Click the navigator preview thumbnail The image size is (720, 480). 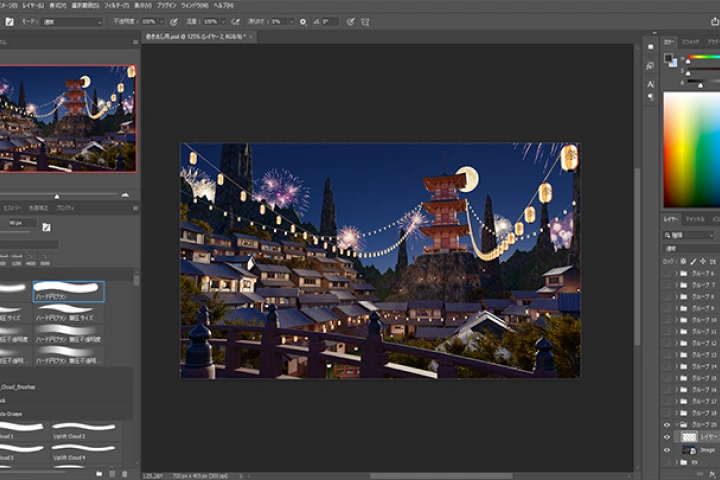click(x=68, y=119)
